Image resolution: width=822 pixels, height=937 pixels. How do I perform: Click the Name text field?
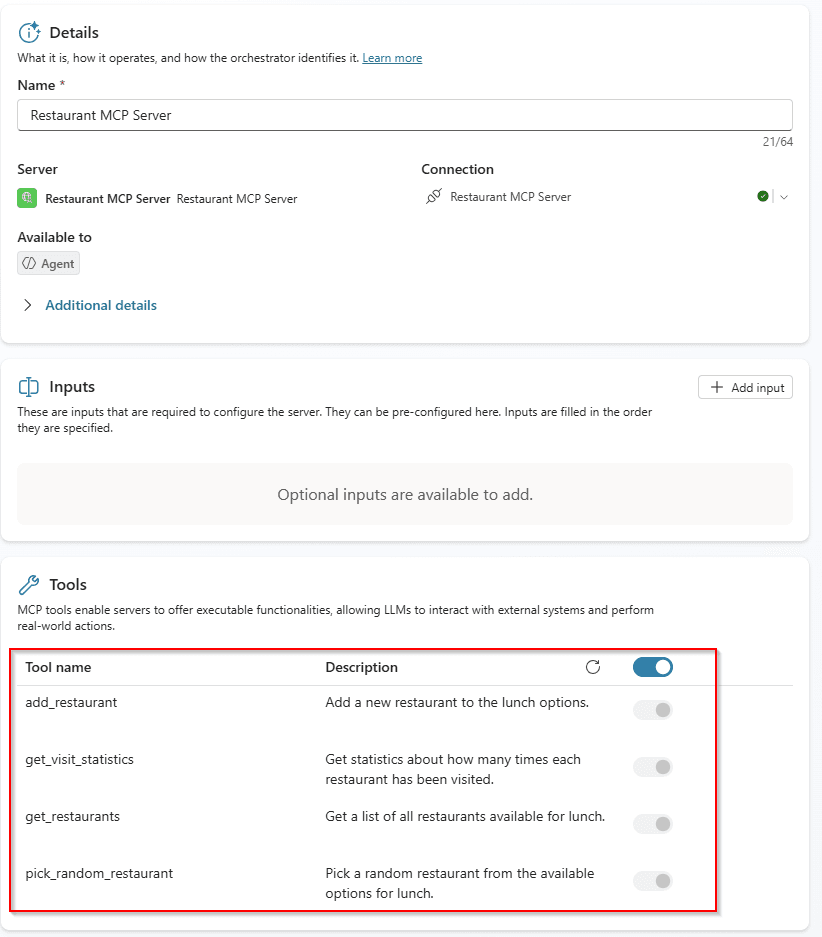(405, 115)
